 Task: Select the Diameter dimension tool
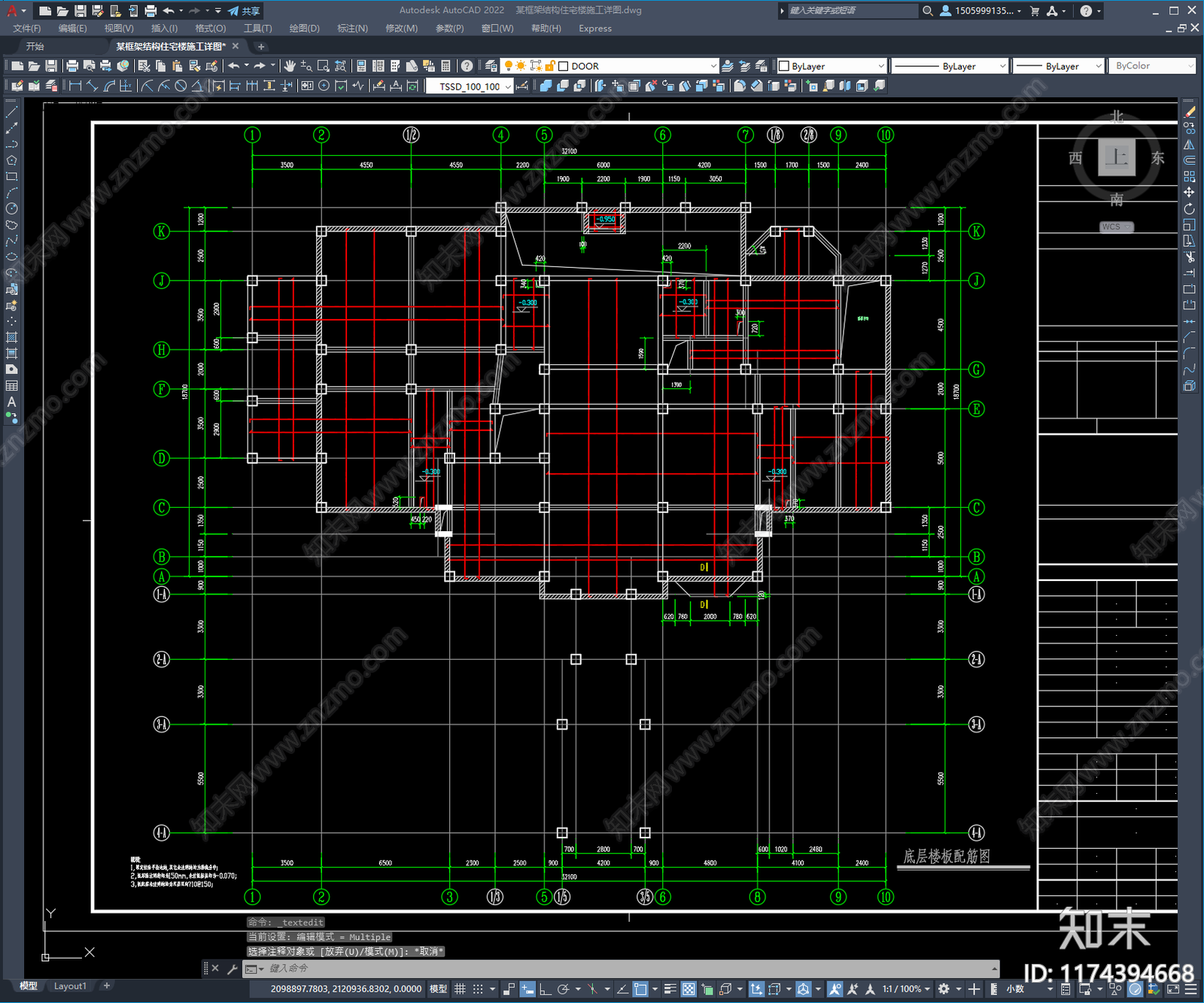tap(181, 86)
